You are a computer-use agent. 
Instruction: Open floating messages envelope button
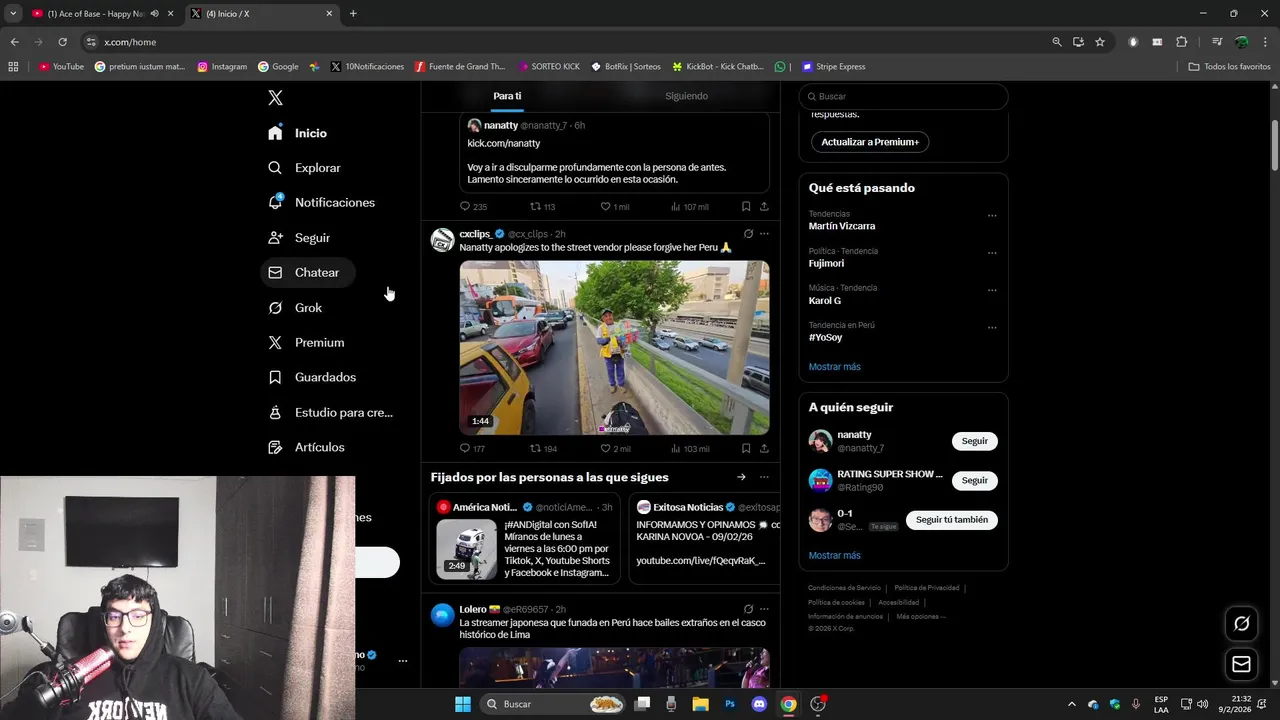click(x=1241, y=664)
